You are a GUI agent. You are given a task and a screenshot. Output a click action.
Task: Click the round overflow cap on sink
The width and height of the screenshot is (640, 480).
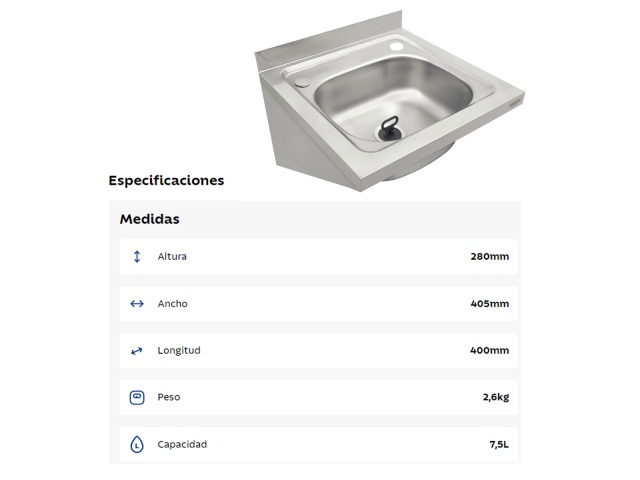[302, 82]
